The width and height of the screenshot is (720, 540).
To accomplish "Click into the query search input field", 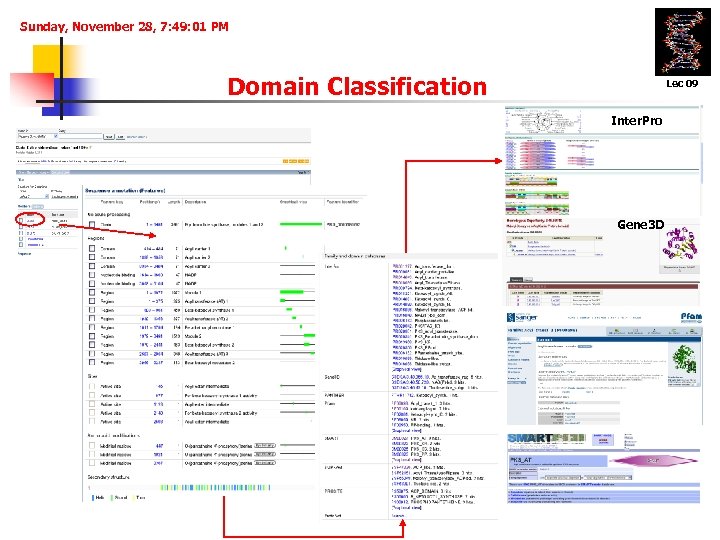I will tap(80, 136).
